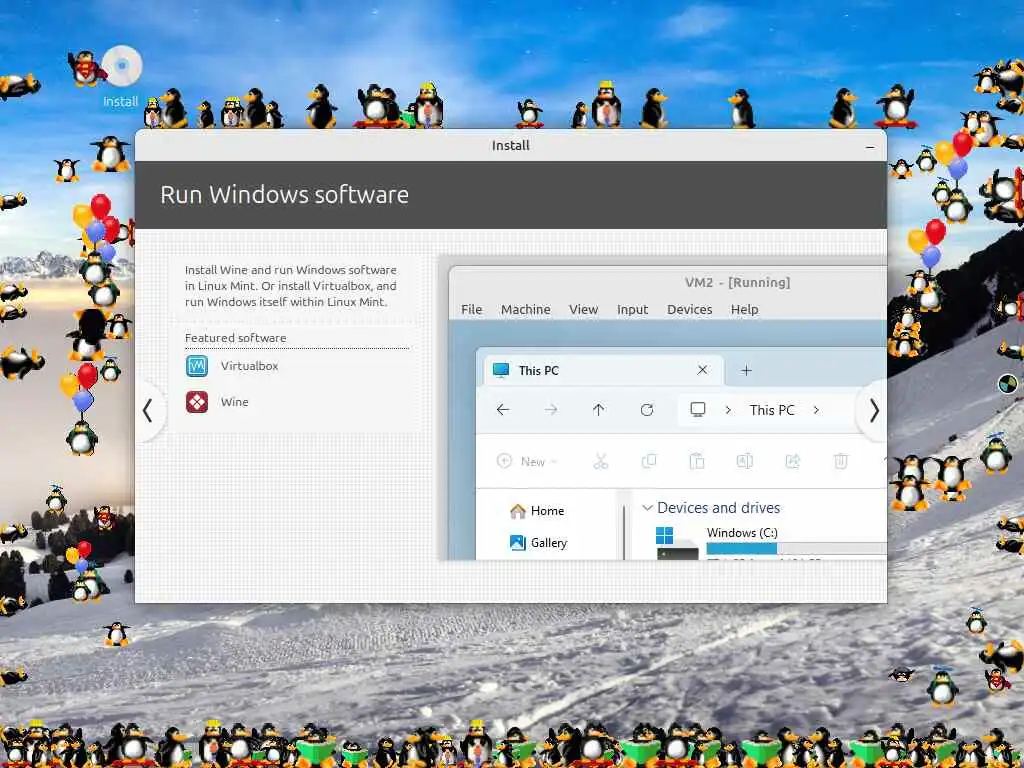This screenshot has height=768, width=1024.
Task: Click the Explorer up arrow
Action: coord(598,409)
